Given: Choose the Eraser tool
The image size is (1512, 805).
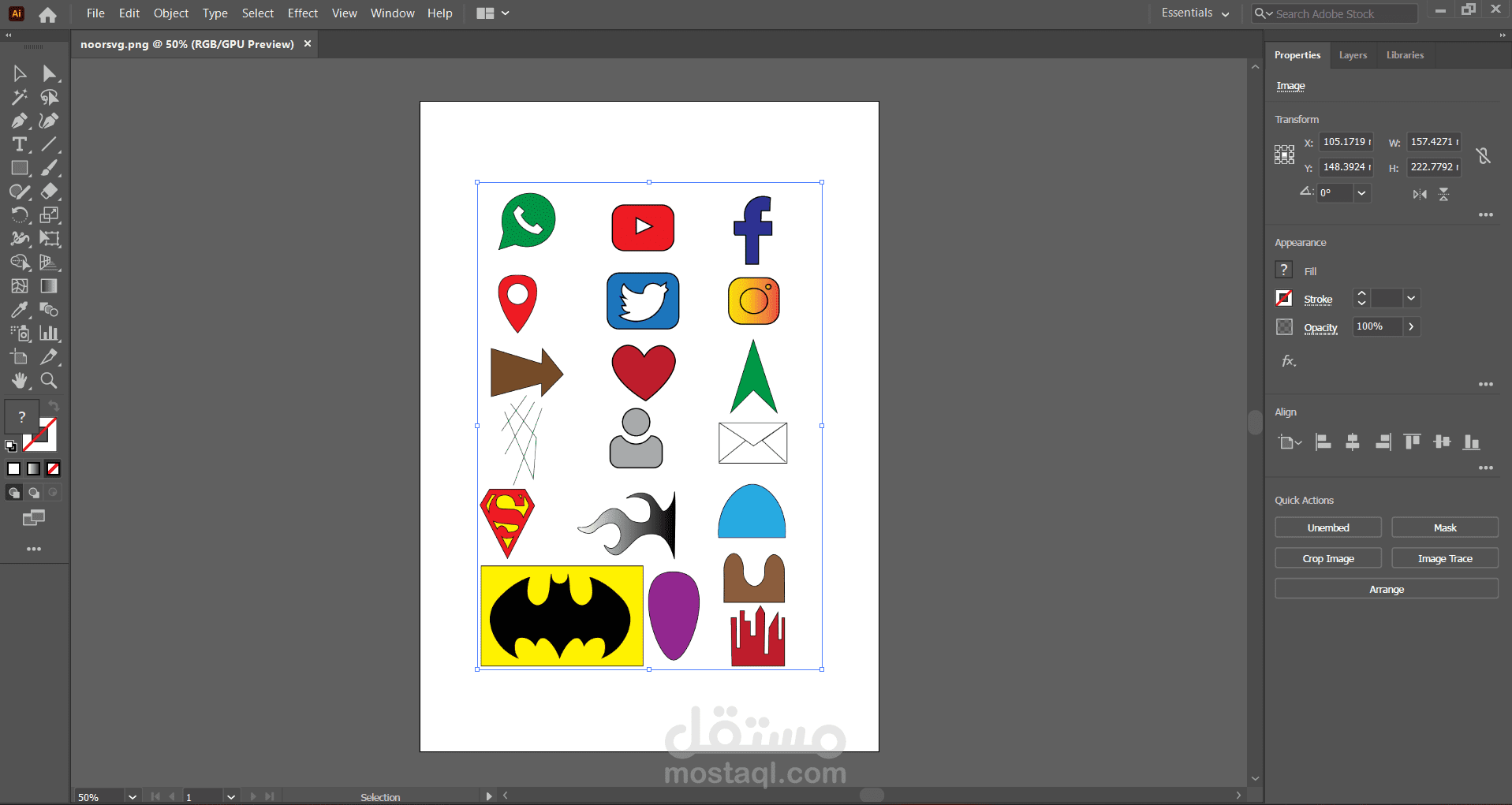Looking at the screenshot, I should pos(49,192).
